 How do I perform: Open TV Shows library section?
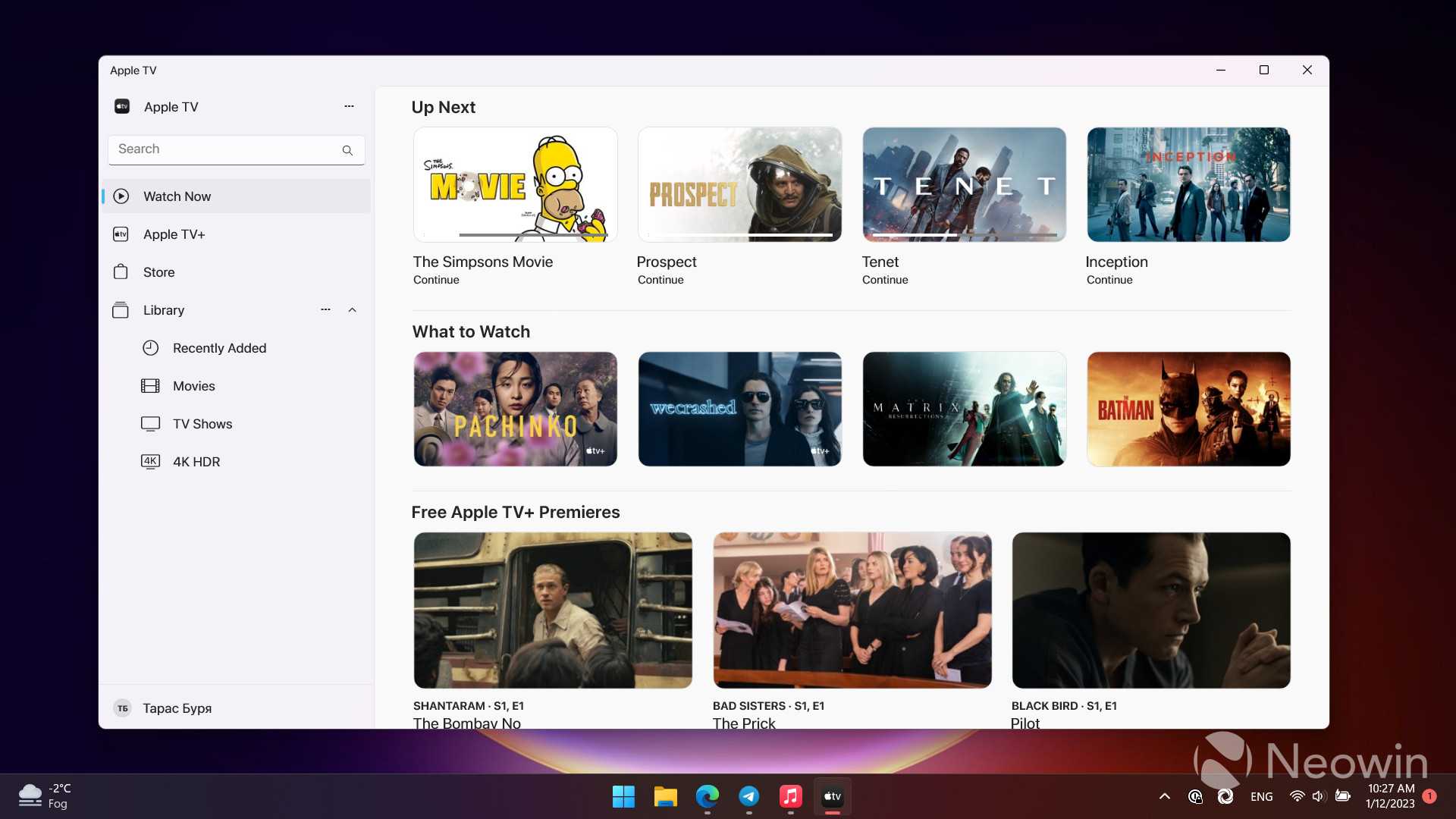(x=236, y=424)
